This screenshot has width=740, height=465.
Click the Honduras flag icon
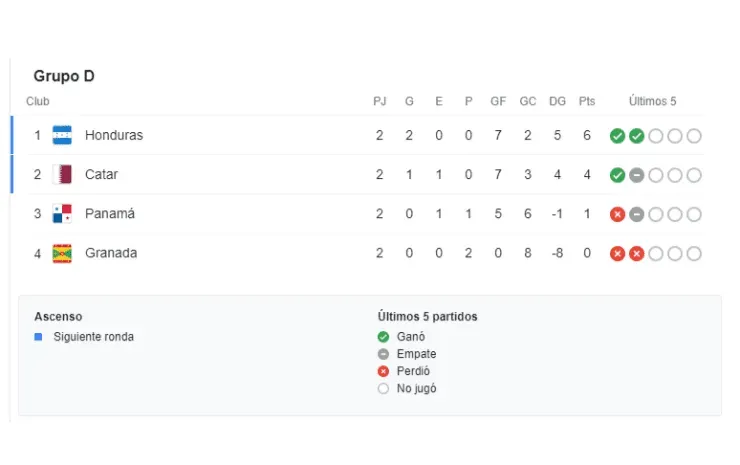click(x=62, y=135)
